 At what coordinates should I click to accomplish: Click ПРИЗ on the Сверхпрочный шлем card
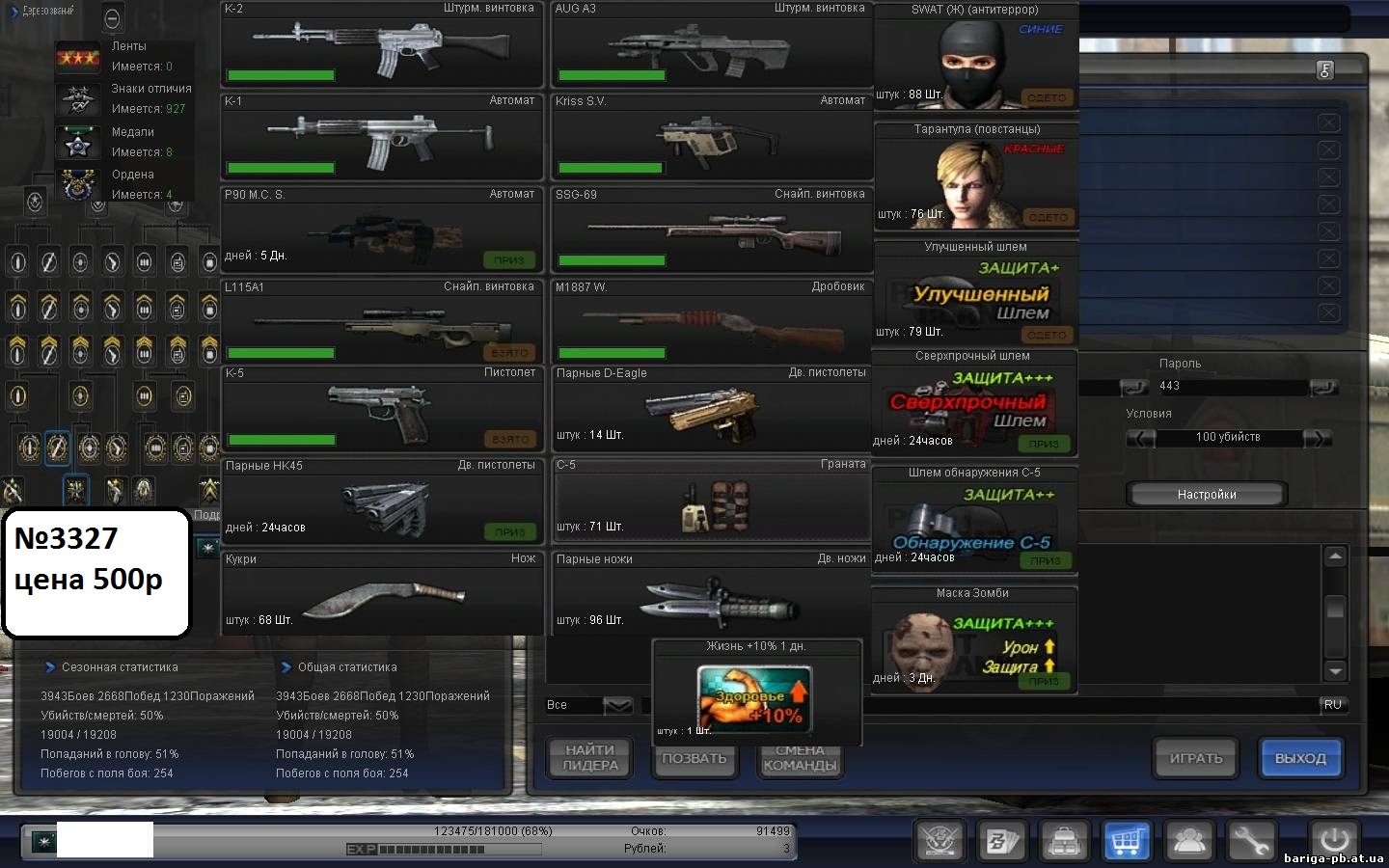click(x=1044, y=445)
